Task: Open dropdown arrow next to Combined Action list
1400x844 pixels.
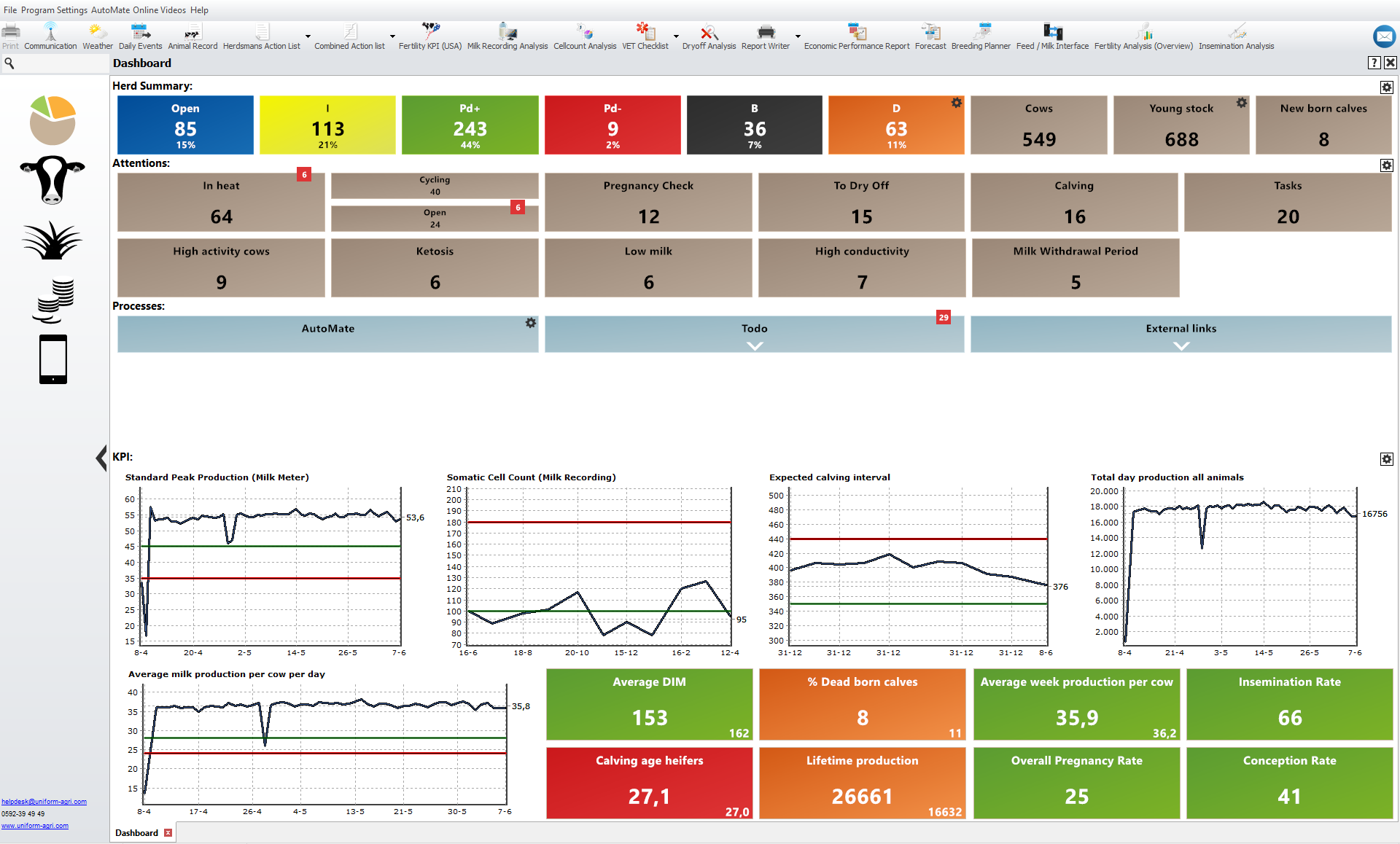Action: [392, 36]
